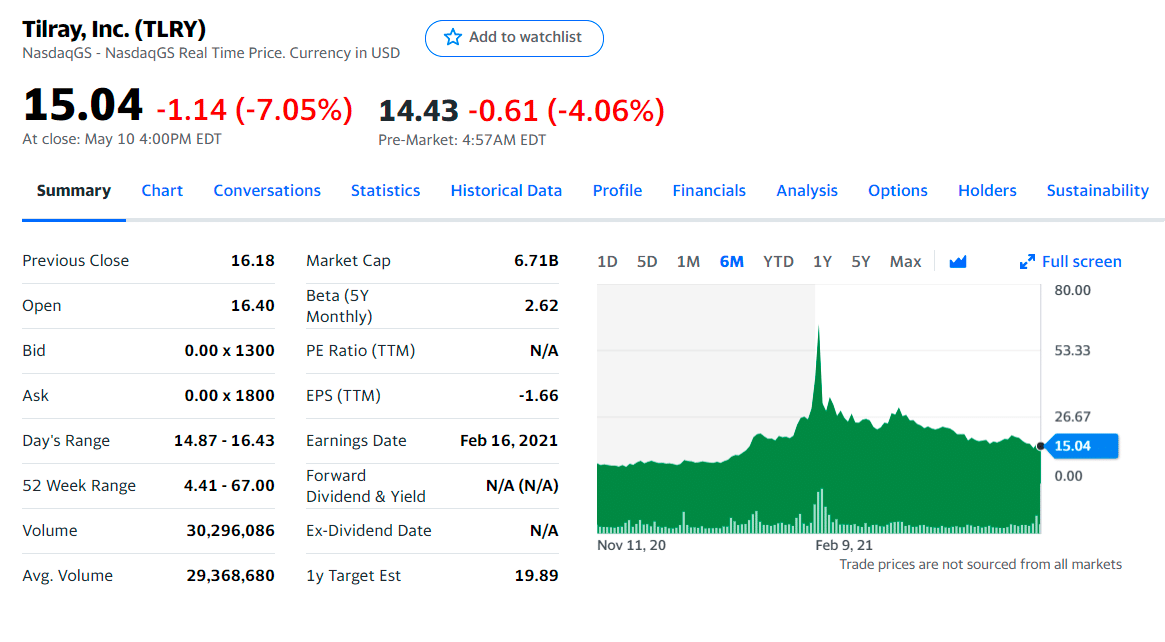Image resolution: width=1165 pixels, height=642 pixels.
Task: Add Tilray to watchlist
Action: click(x=514, y=38)
